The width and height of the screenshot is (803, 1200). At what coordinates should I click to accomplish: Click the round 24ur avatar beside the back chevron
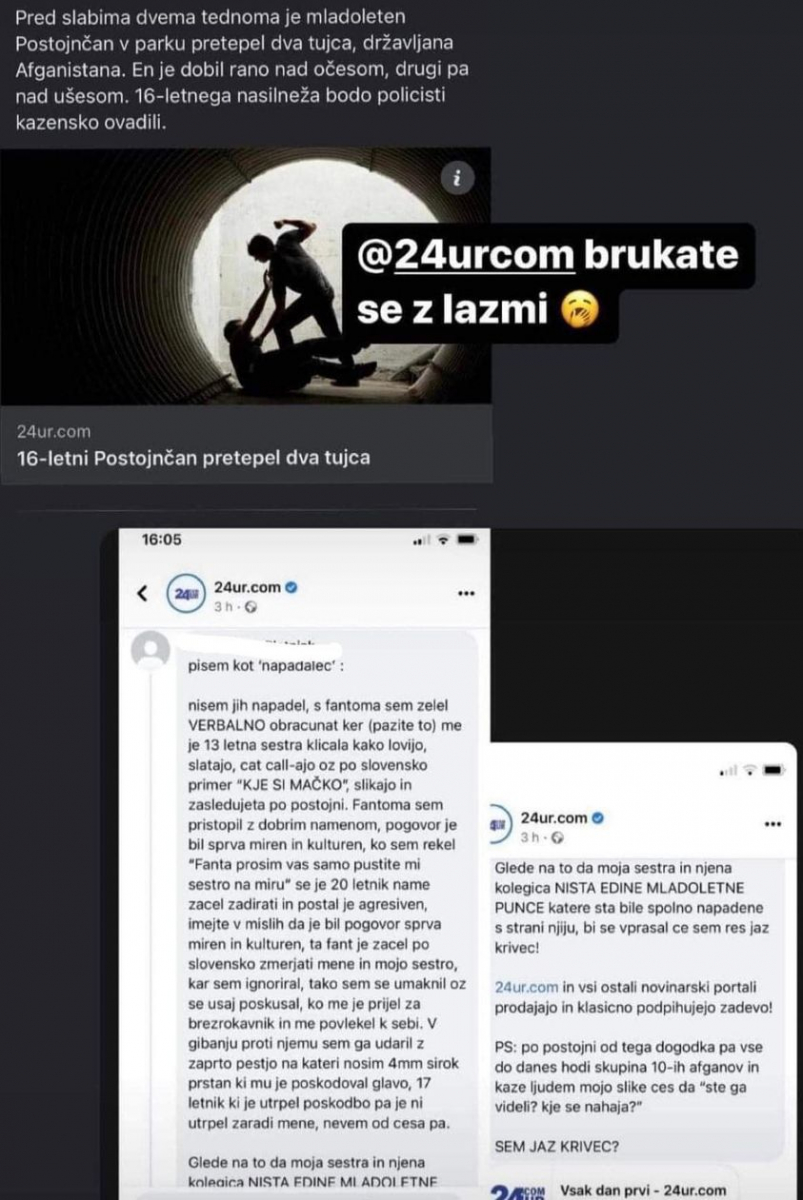[181, 594]
